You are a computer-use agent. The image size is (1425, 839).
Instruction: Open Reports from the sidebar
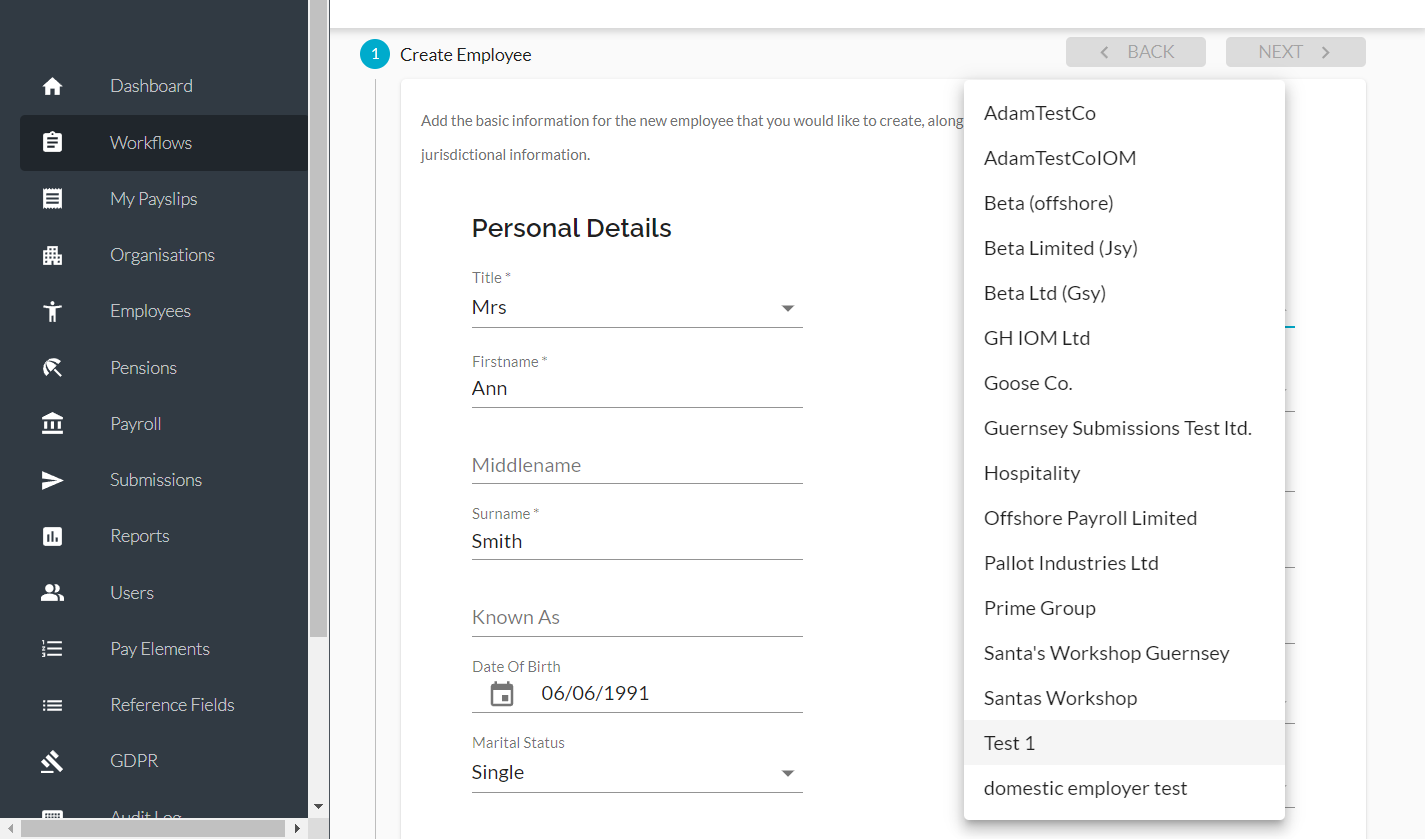pos(164,536)
